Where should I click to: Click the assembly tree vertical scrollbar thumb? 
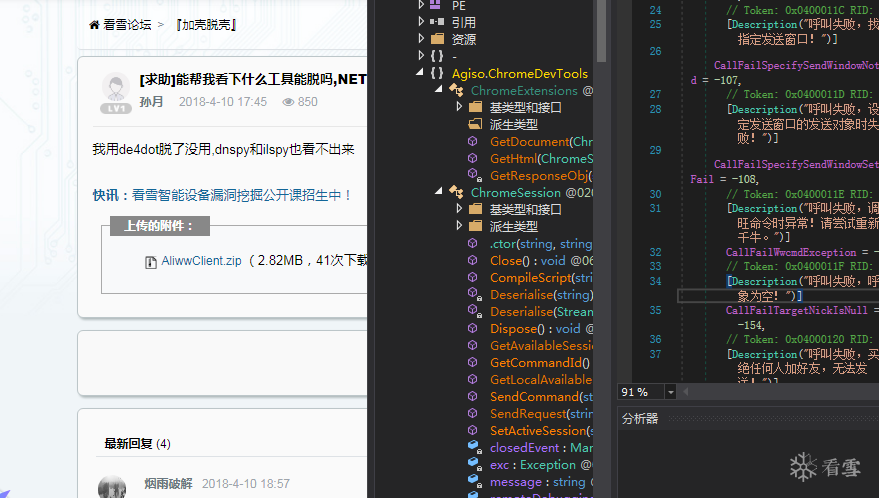tap(602, 31)
